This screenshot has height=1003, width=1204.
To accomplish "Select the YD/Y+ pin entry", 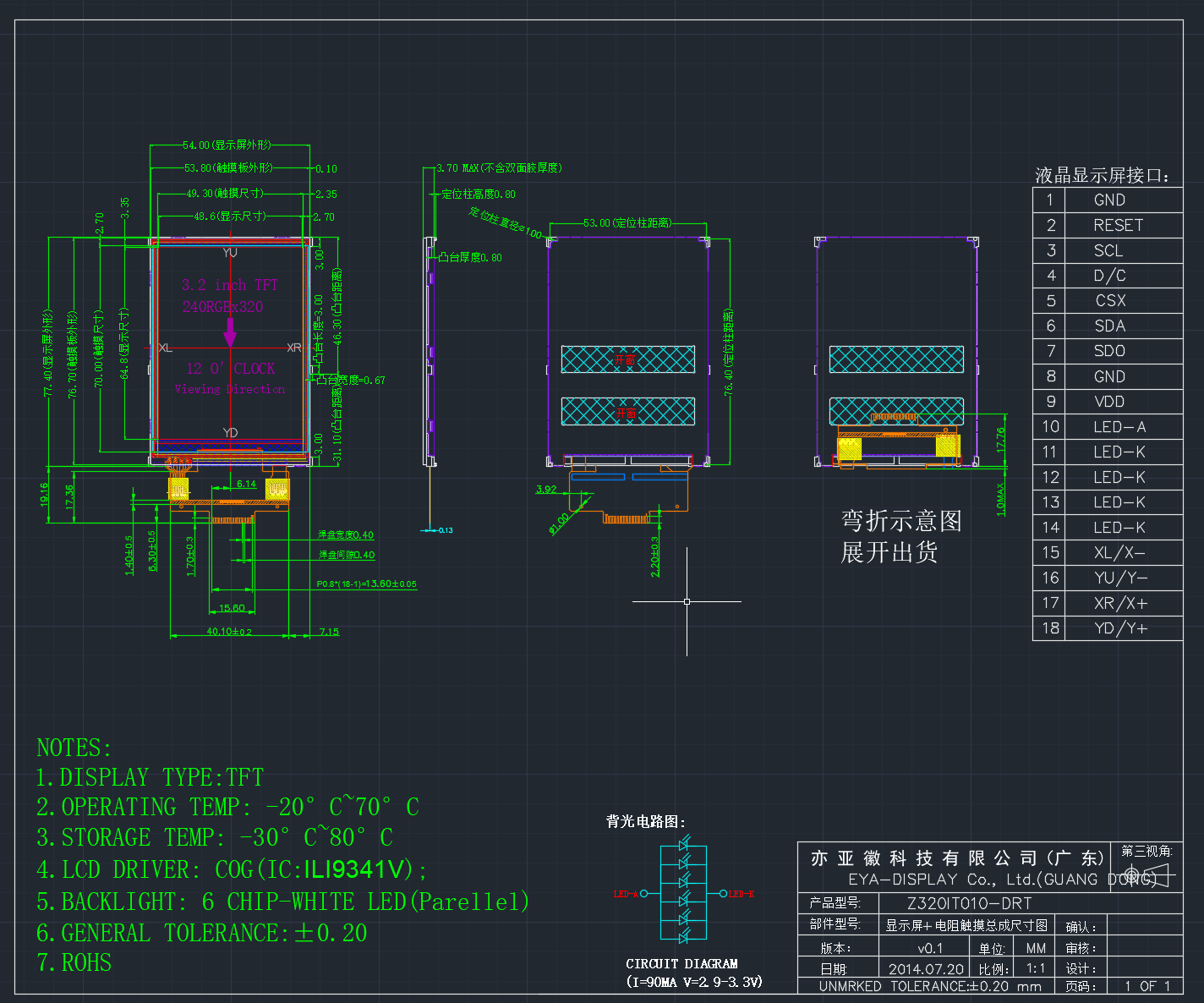I will click(1120, 628).
